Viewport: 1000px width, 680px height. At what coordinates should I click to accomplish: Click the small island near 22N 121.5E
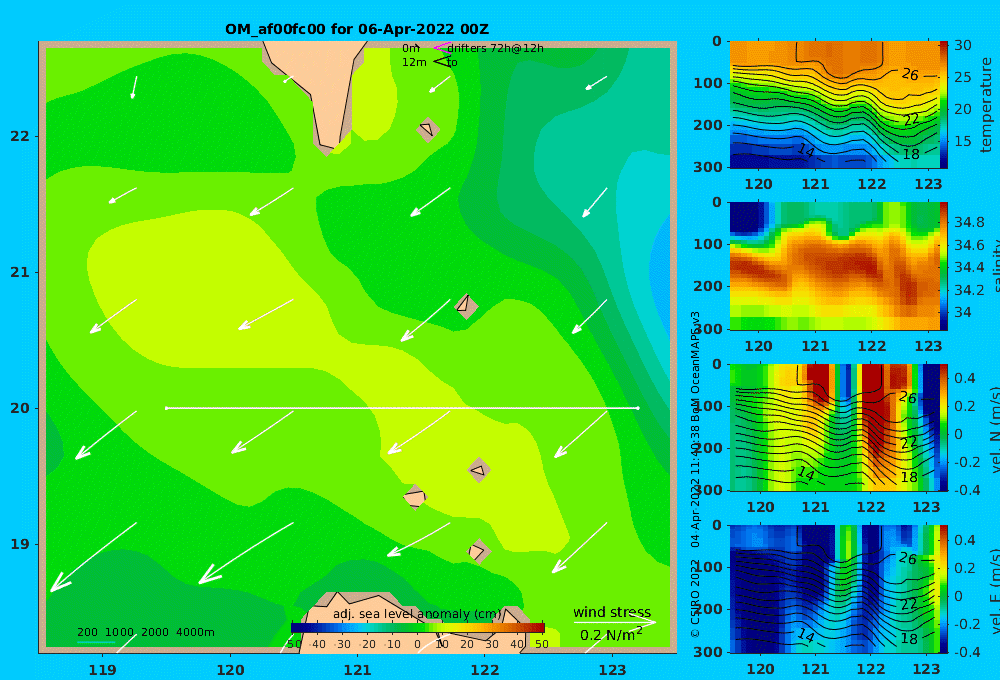(x=428, y=129)
